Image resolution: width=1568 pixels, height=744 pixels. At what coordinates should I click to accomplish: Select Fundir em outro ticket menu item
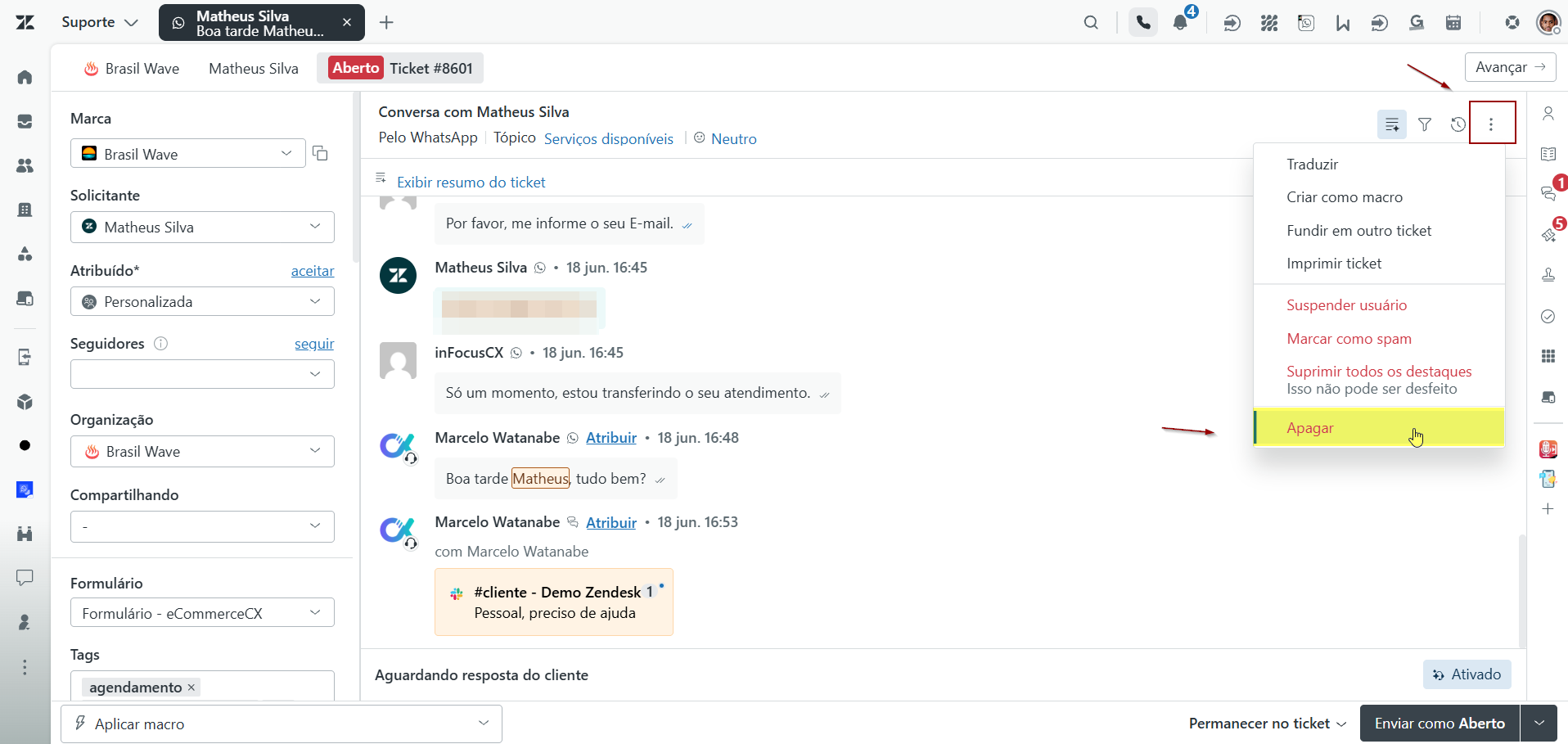point(1379,230)
